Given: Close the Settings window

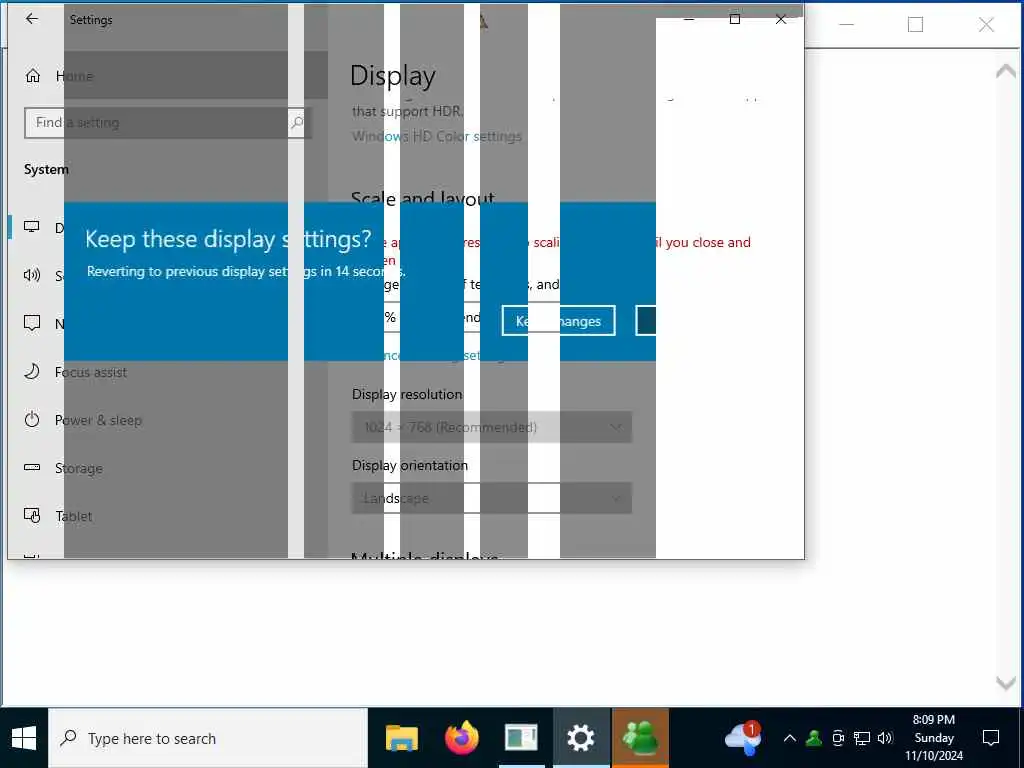Looking at the screenshot, I should coord(781,19).
